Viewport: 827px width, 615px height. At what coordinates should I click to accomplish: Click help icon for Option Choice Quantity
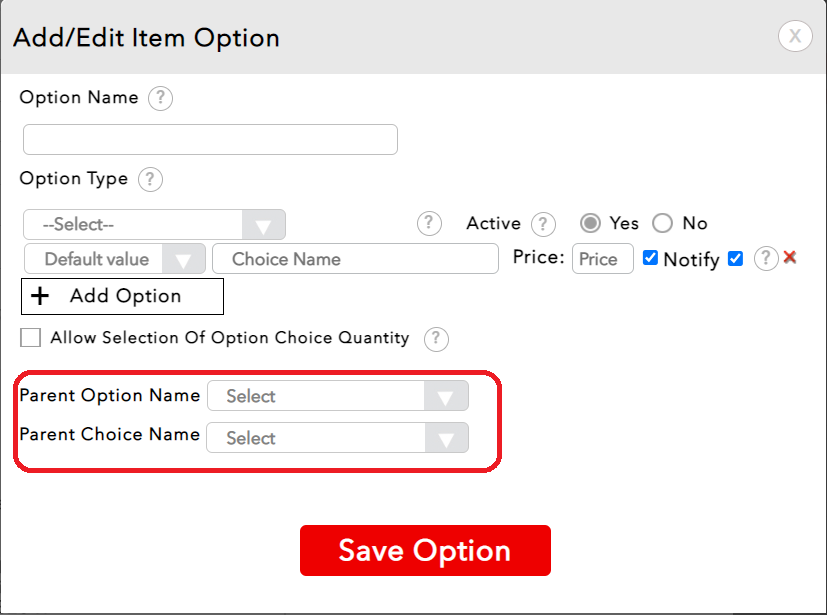pos(436,339)
